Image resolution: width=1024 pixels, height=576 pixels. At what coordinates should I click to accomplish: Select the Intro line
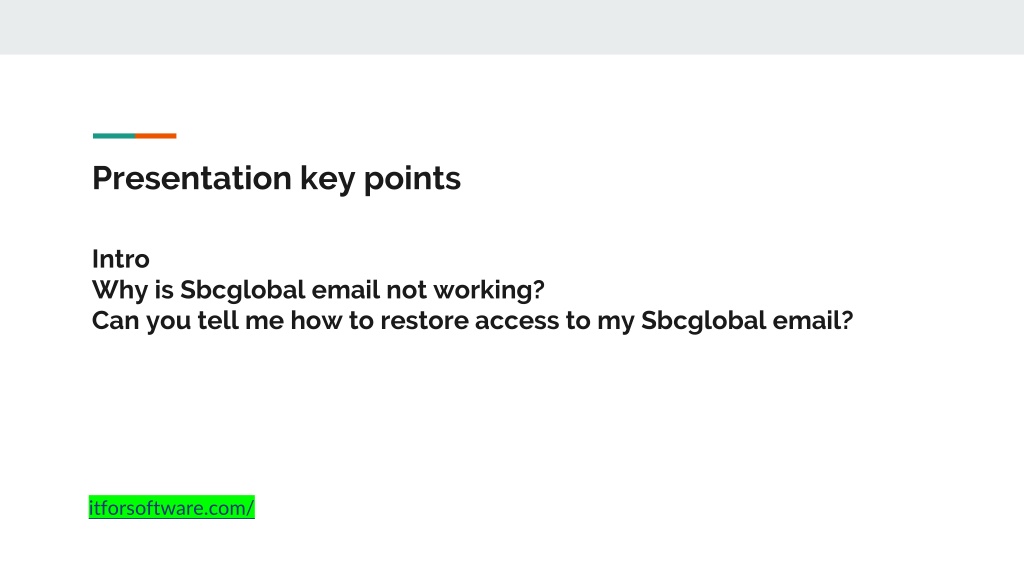coord(121,259)
